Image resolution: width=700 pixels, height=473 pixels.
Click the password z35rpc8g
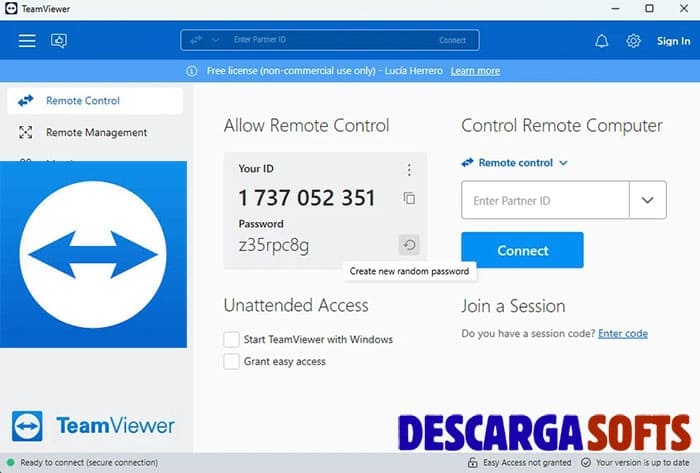tap(274, 245)
